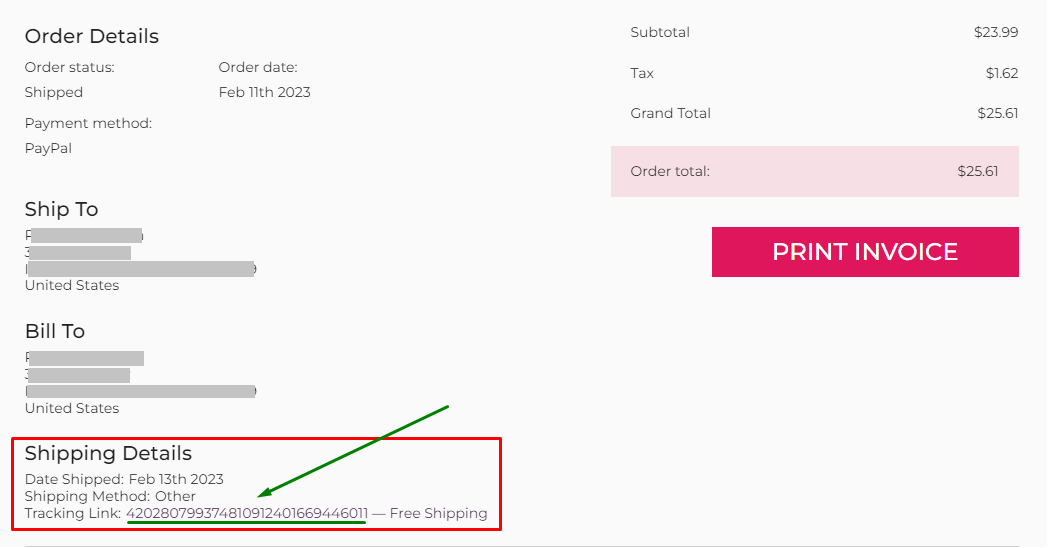
Task: Click the Bill To heading
Action: (55, 331)
